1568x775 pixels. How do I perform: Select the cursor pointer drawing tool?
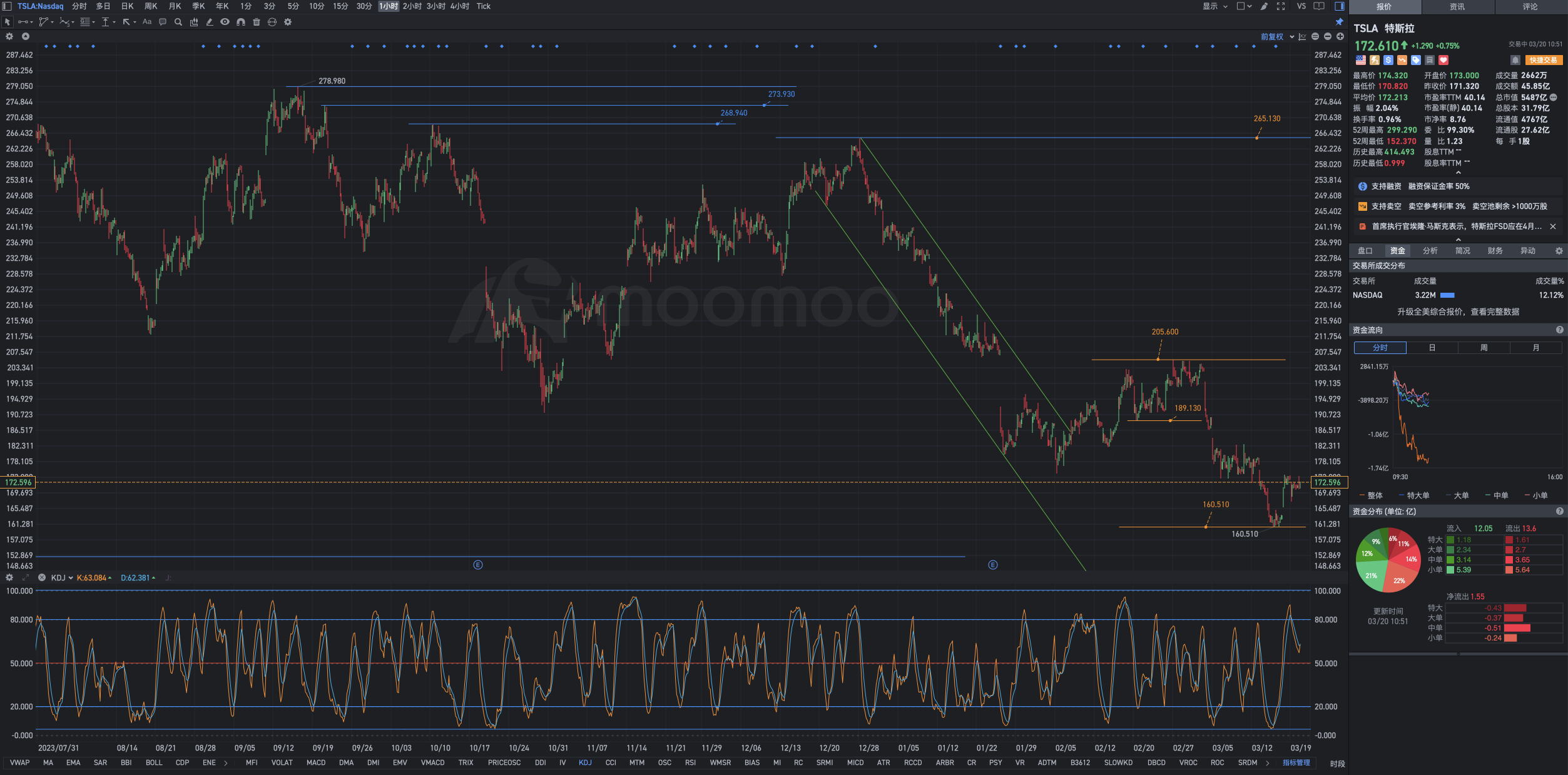(x=8, y=22)
